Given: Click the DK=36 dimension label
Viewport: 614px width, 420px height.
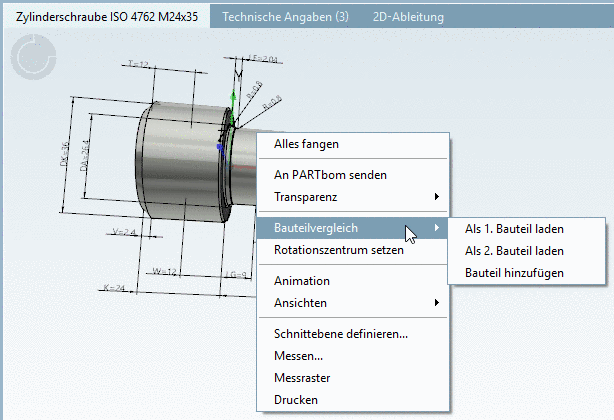Looking at the screenshot, I should (65, 154).
